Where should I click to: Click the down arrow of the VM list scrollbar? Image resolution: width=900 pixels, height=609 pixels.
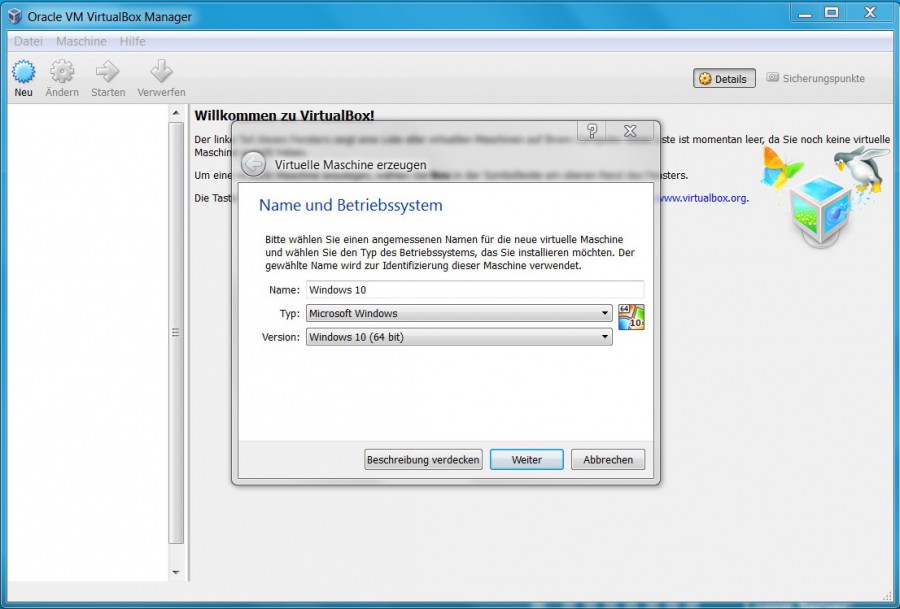(176, 572)
